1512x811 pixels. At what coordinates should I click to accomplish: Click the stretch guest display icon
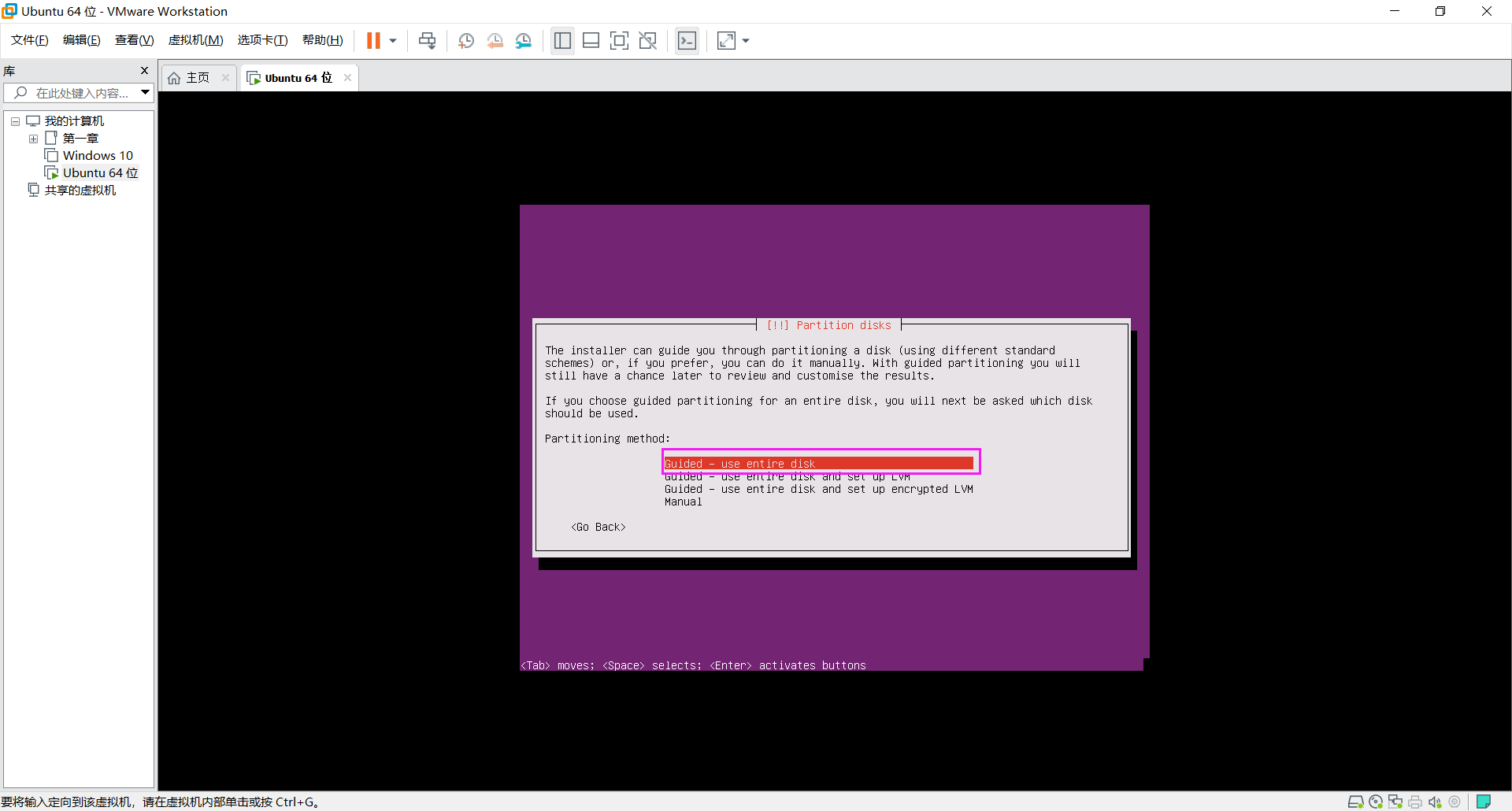(726, 41)
